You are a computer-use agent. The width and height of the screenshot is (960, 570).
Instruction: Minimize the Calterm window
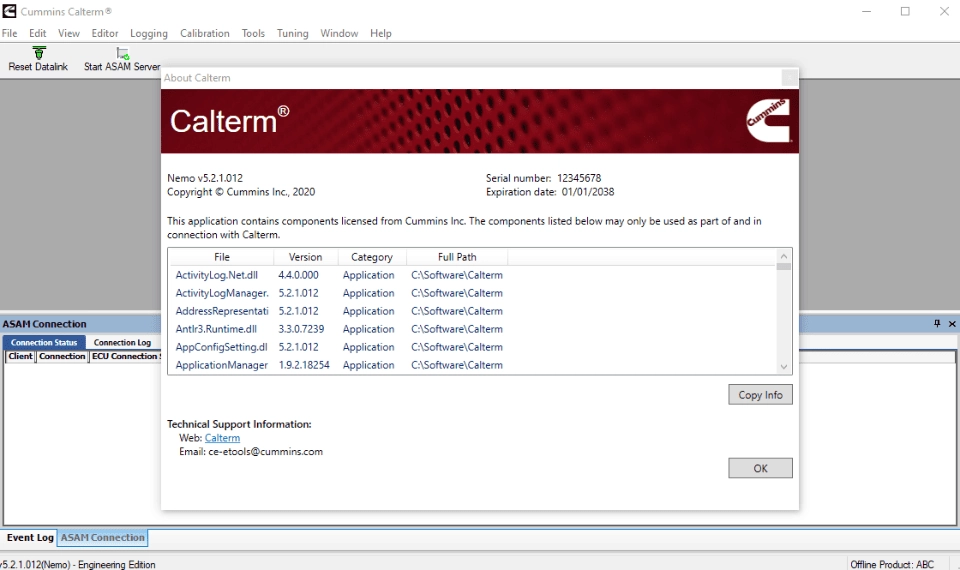tap(866, 11)
